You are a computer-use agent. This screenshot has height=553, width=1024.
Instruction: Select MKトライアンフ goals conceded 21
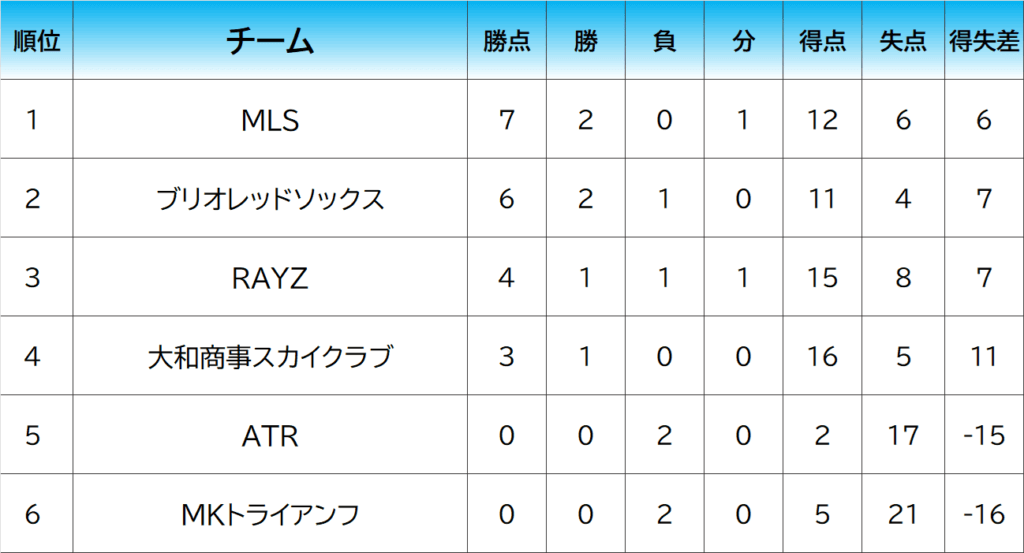(x=903, y=515)
